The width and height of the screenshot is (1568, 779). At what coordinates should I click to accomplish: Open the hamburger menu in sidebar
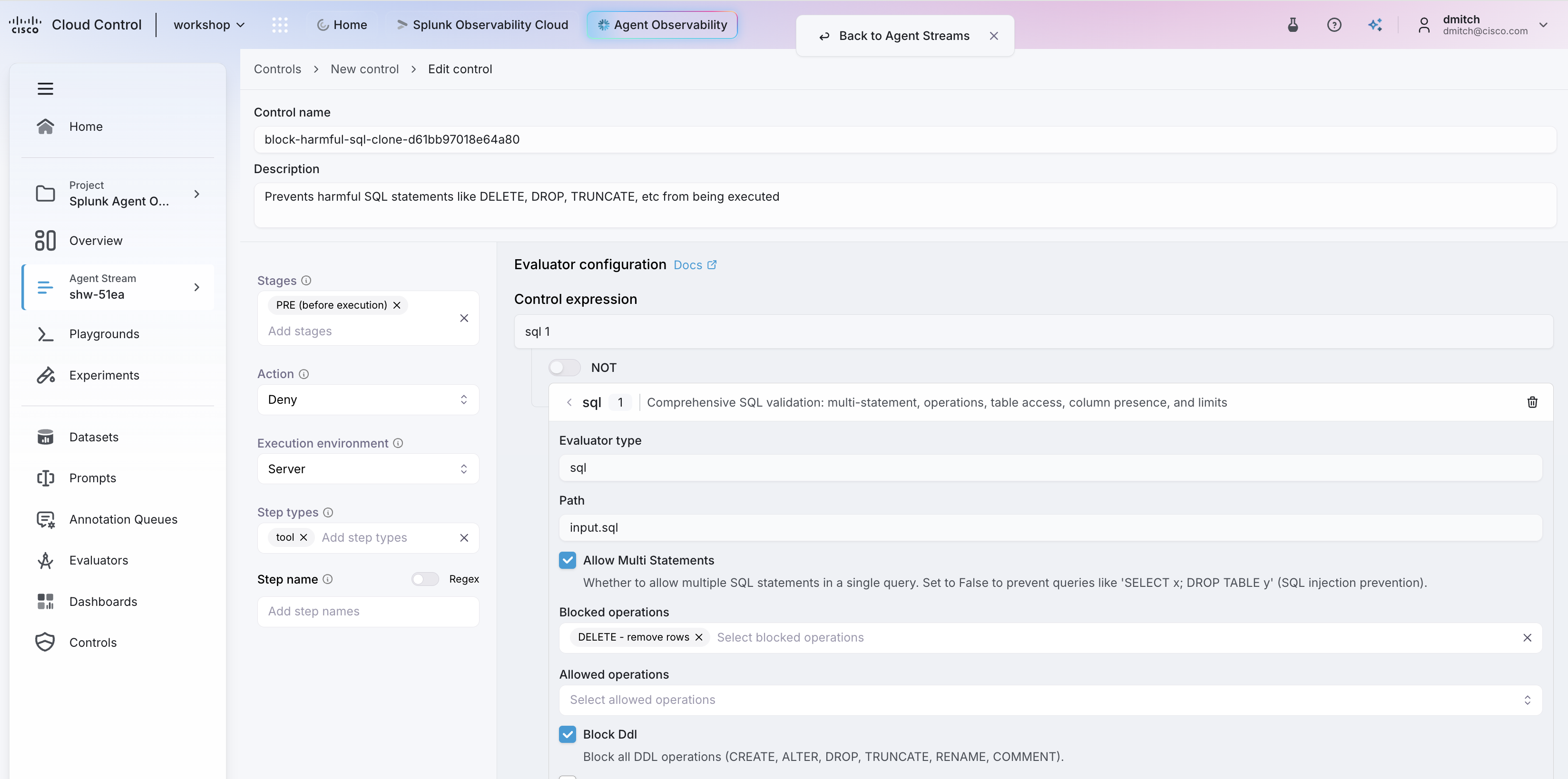(x=45, y=89)
